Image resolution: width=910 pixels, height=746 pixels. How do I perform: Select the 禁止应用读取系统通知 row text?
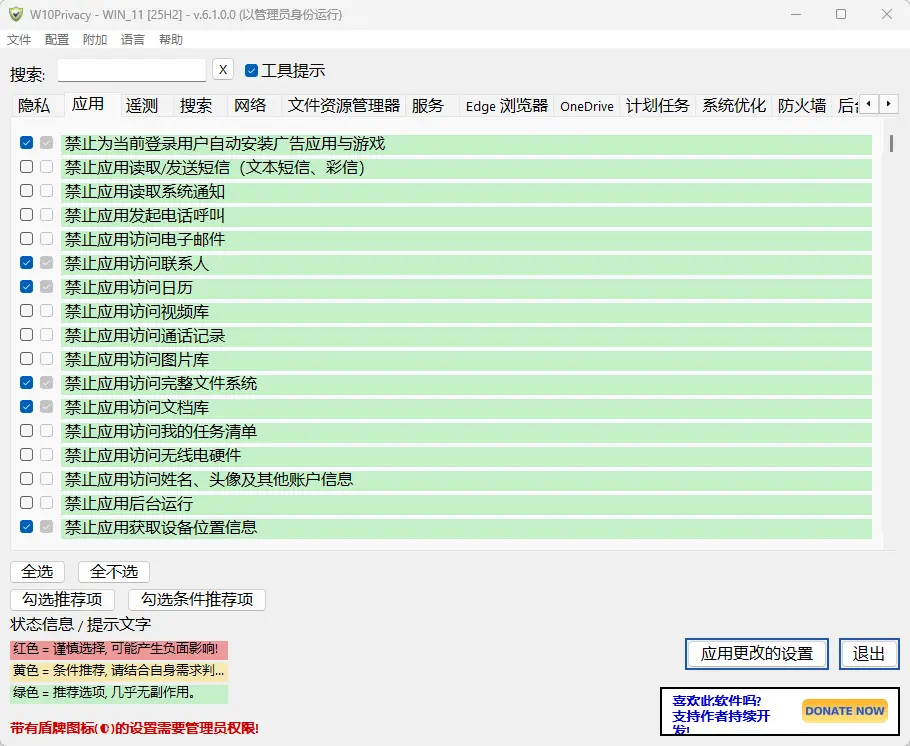click(x=145, y=192)
